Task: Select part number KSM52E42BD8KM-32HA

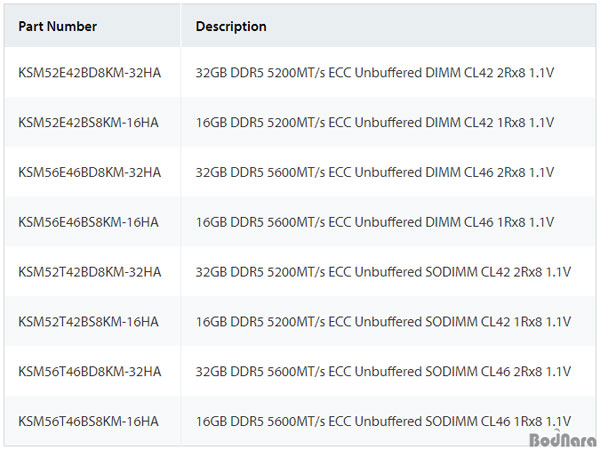Action: [90, 73]
